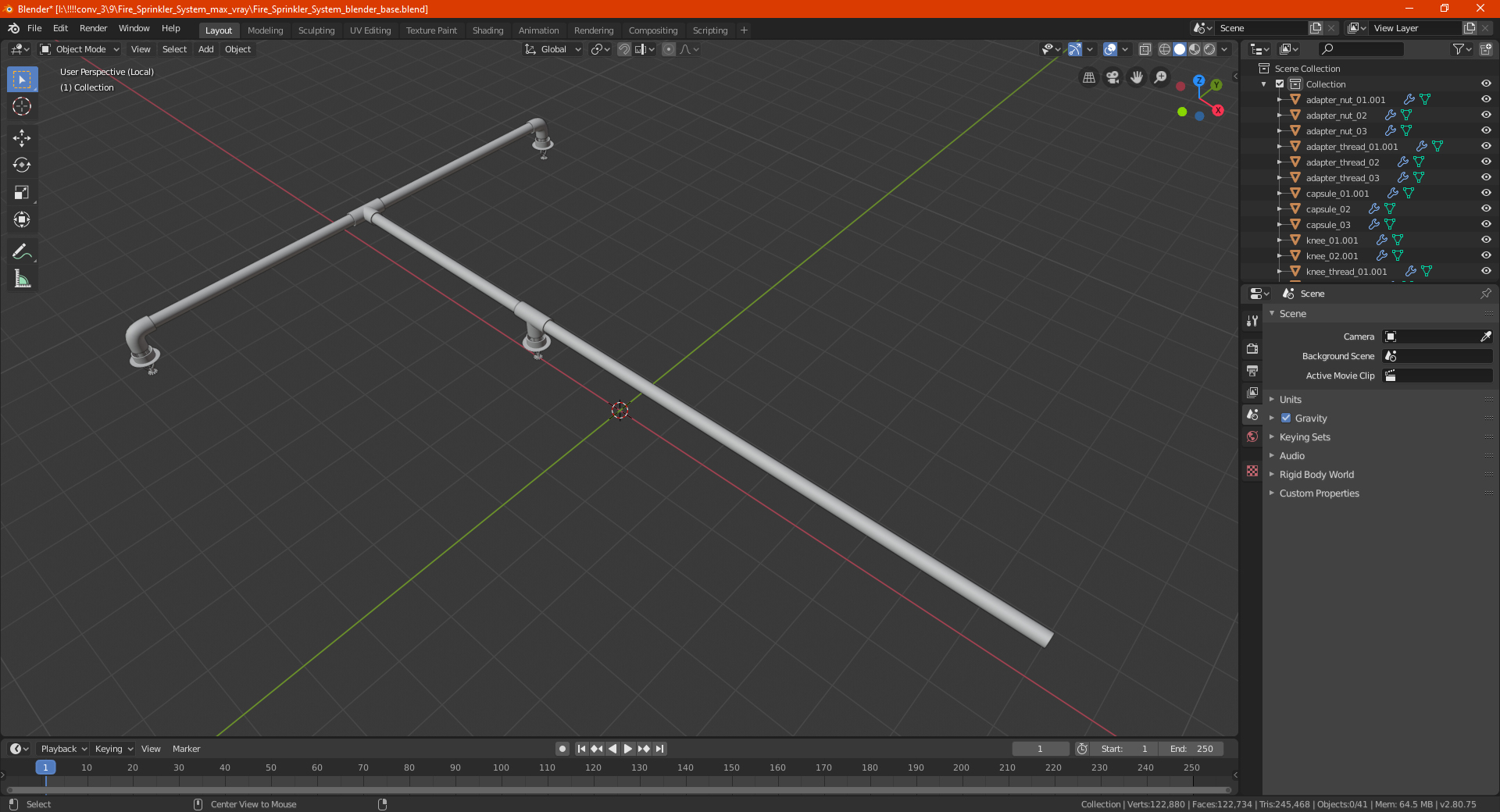
Task: Toggle Gravity checkbox
Action: pos(1286,418)
